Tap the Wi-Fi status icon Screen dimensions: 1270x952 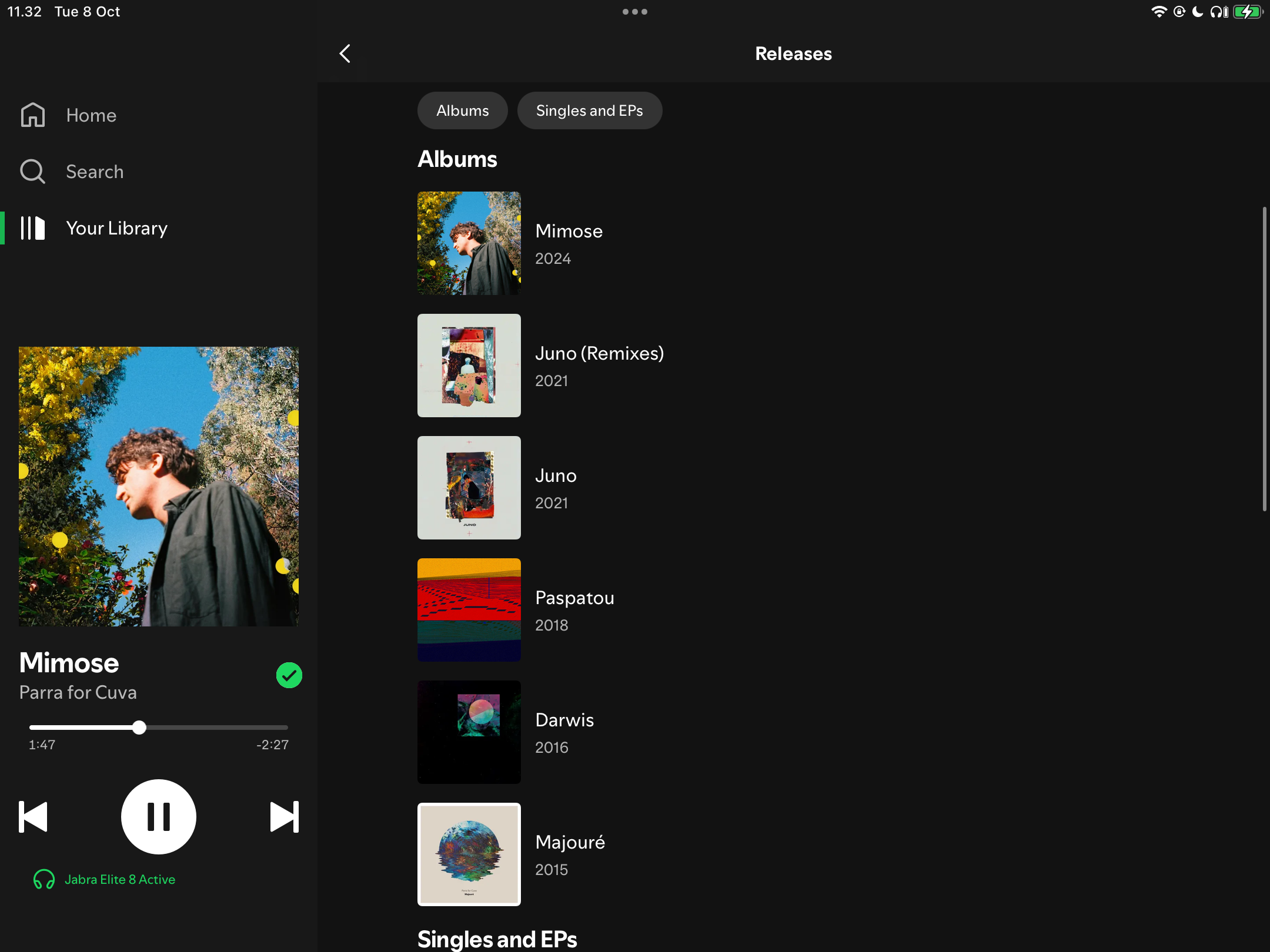point(1159,12)
